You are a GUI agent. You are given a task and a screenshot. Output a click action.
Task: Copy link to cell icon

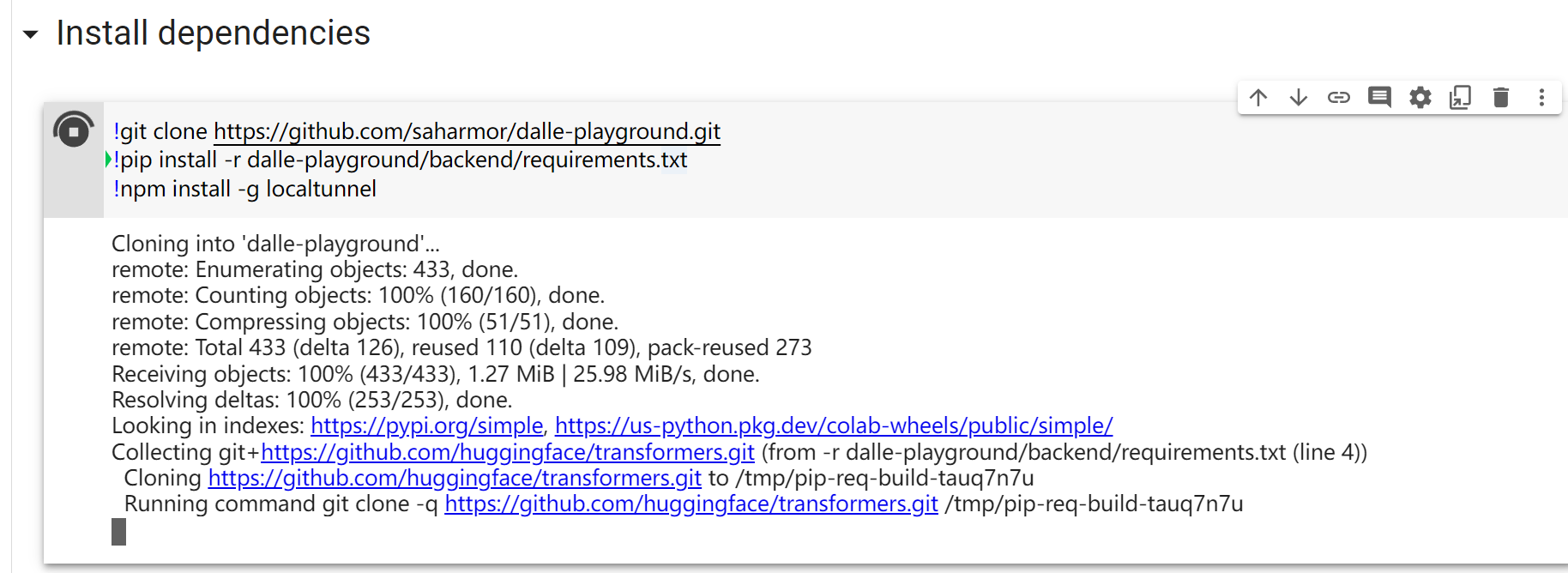coord(1339,98)
